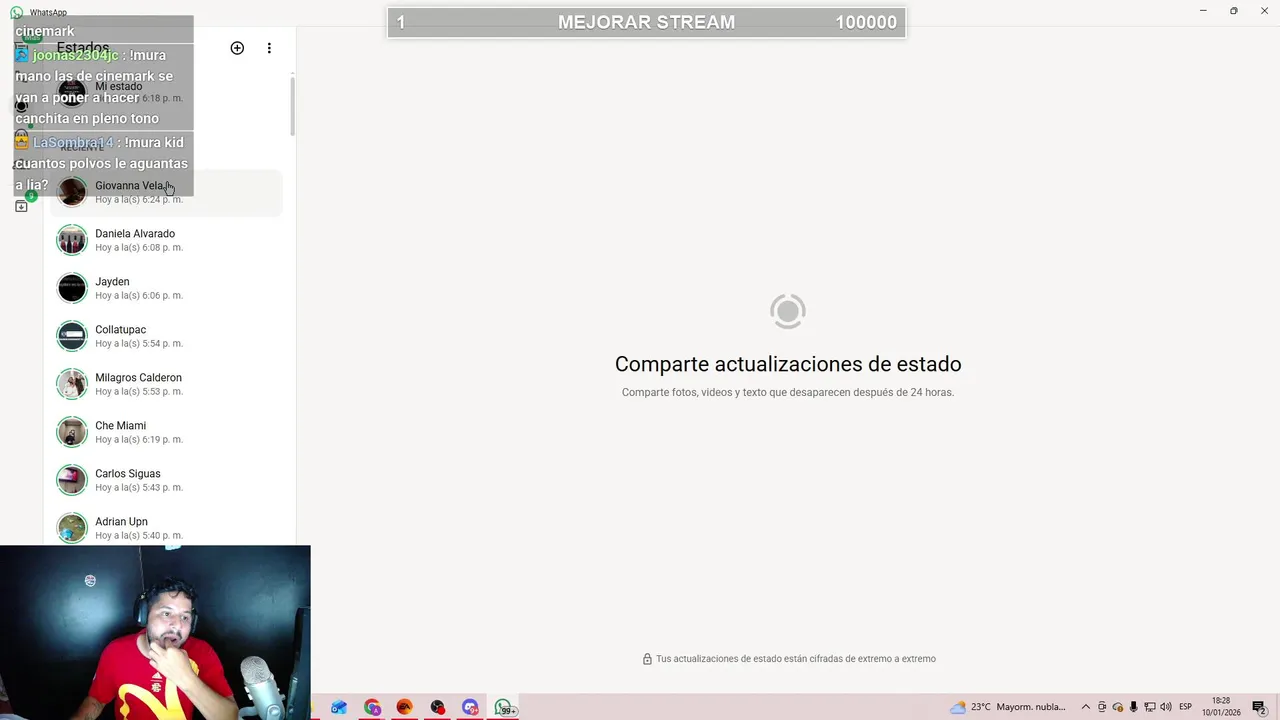Viewport: 1280px width, 720px height.
Task: Open the archived chats icon in sidebar
Action: coord(21,206)
